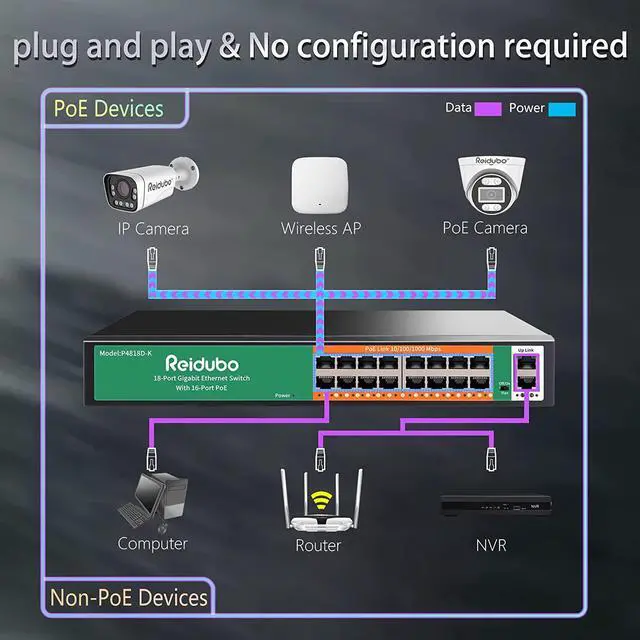
Task: Click the Ethernet plug below IP Camera
Action: click(153, 258)
